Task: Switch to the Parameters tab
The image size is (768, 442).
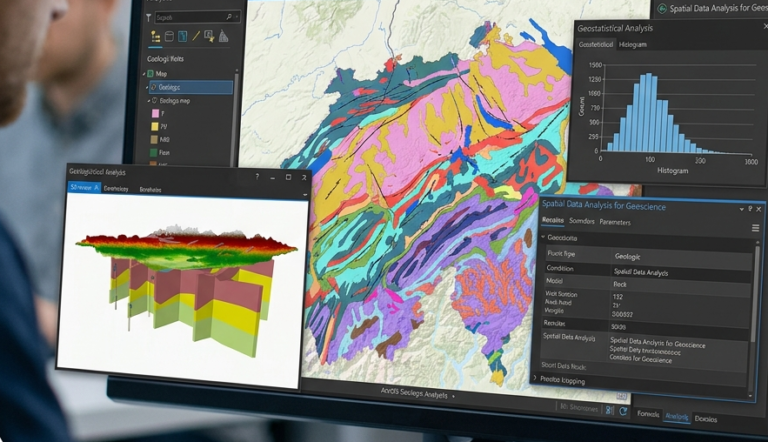Action: pyautogui.click(x=615, y=222)
